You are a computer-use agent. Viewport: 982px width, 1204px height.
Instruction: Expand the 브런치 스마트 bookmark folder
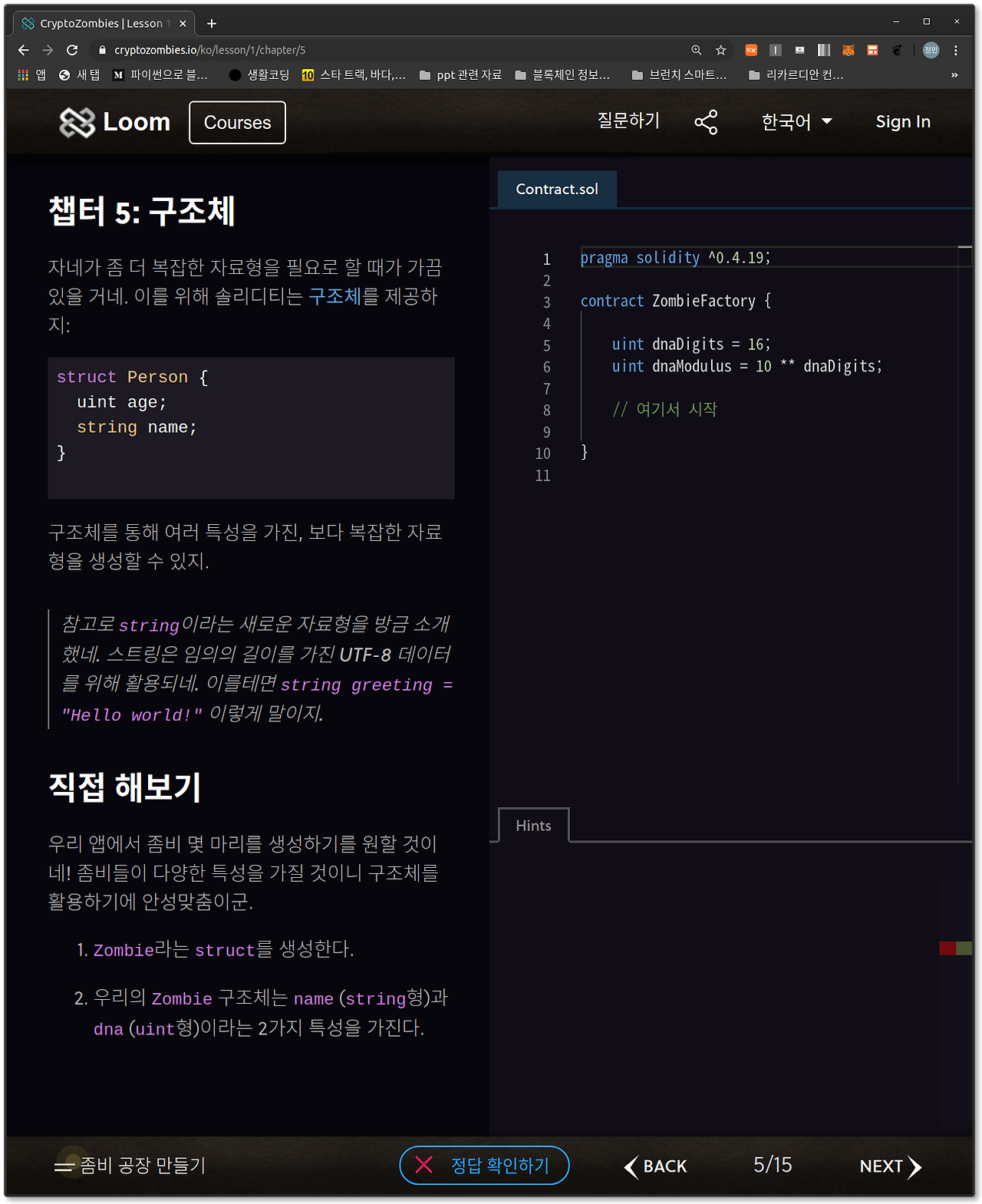click(x=679, y=75)
